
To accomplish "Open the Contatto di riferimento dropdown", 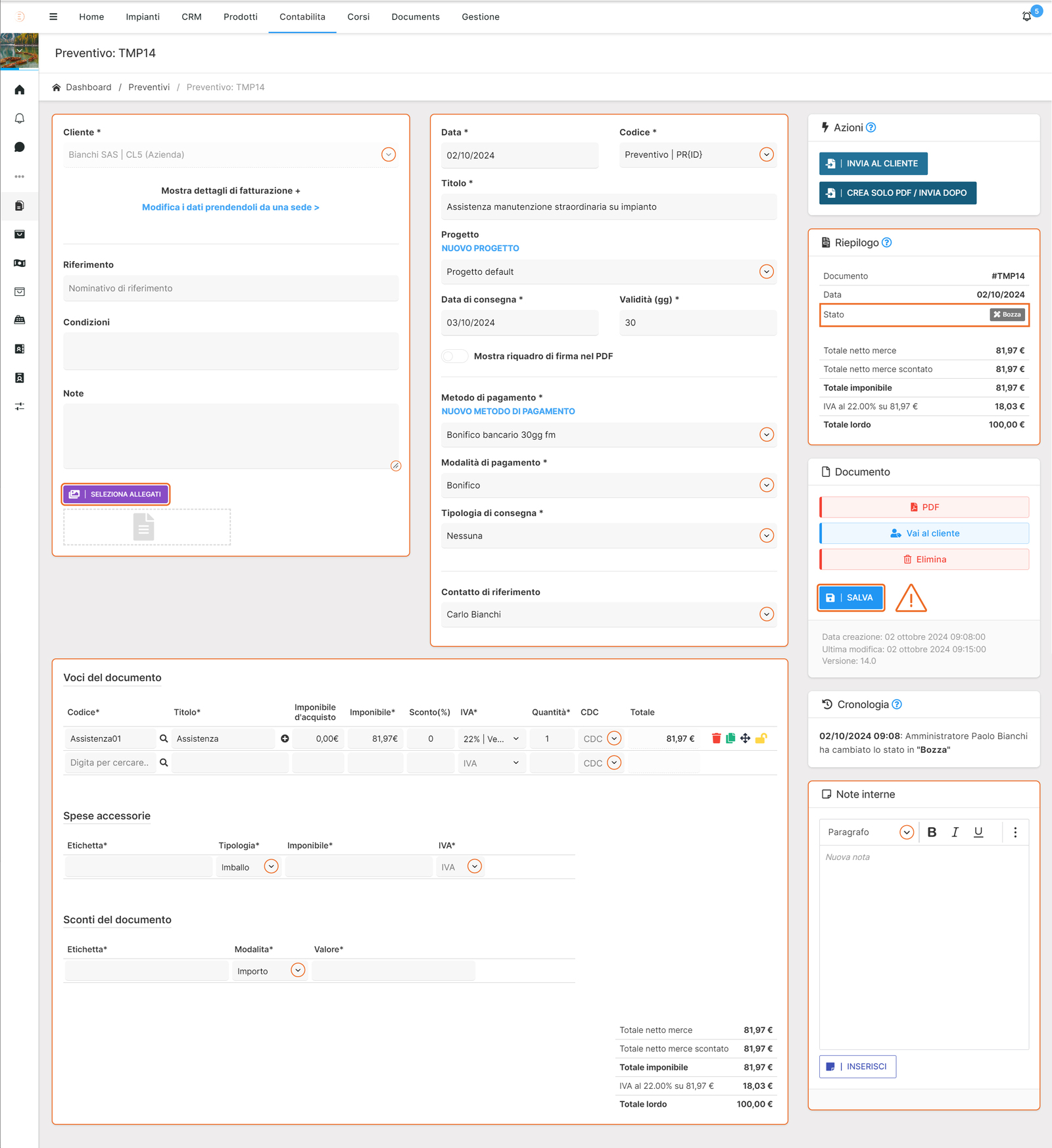I will [766, 614].
